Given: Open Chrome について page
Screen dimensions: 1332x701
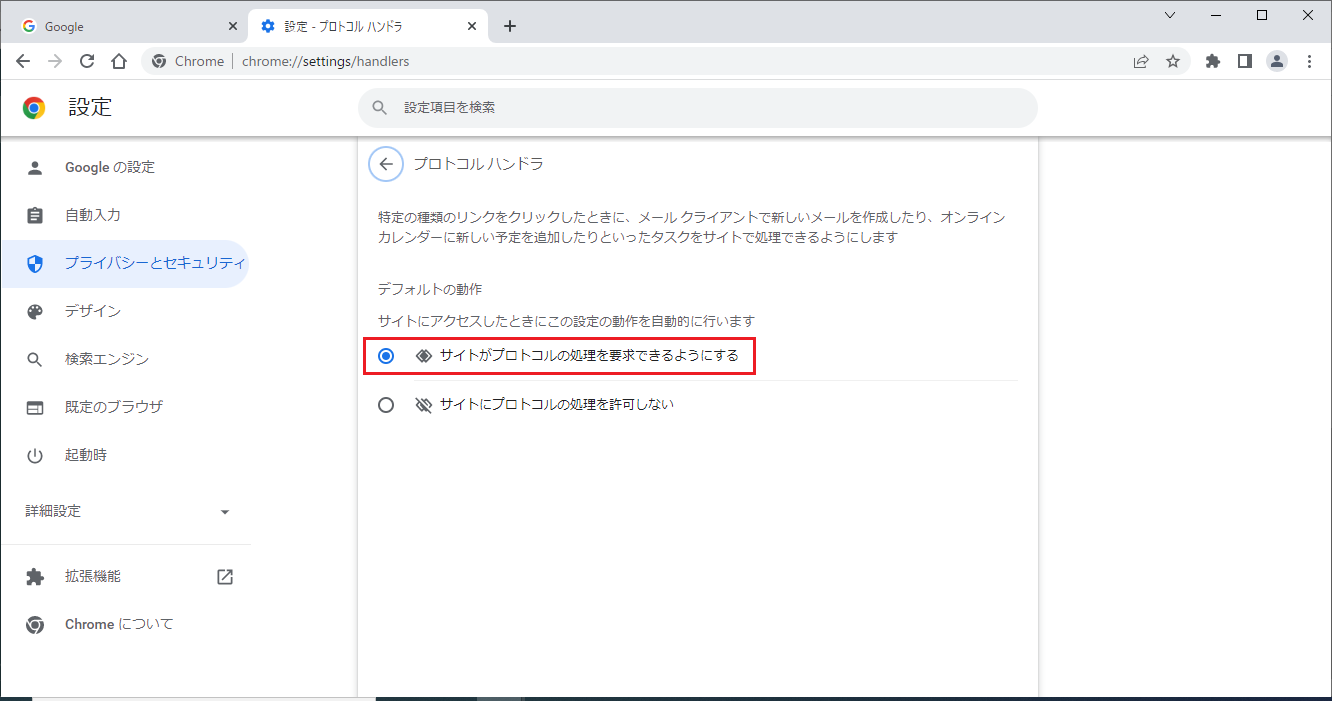Looking at the screenshot, I should pyautogui.click(x=119, y=624).
